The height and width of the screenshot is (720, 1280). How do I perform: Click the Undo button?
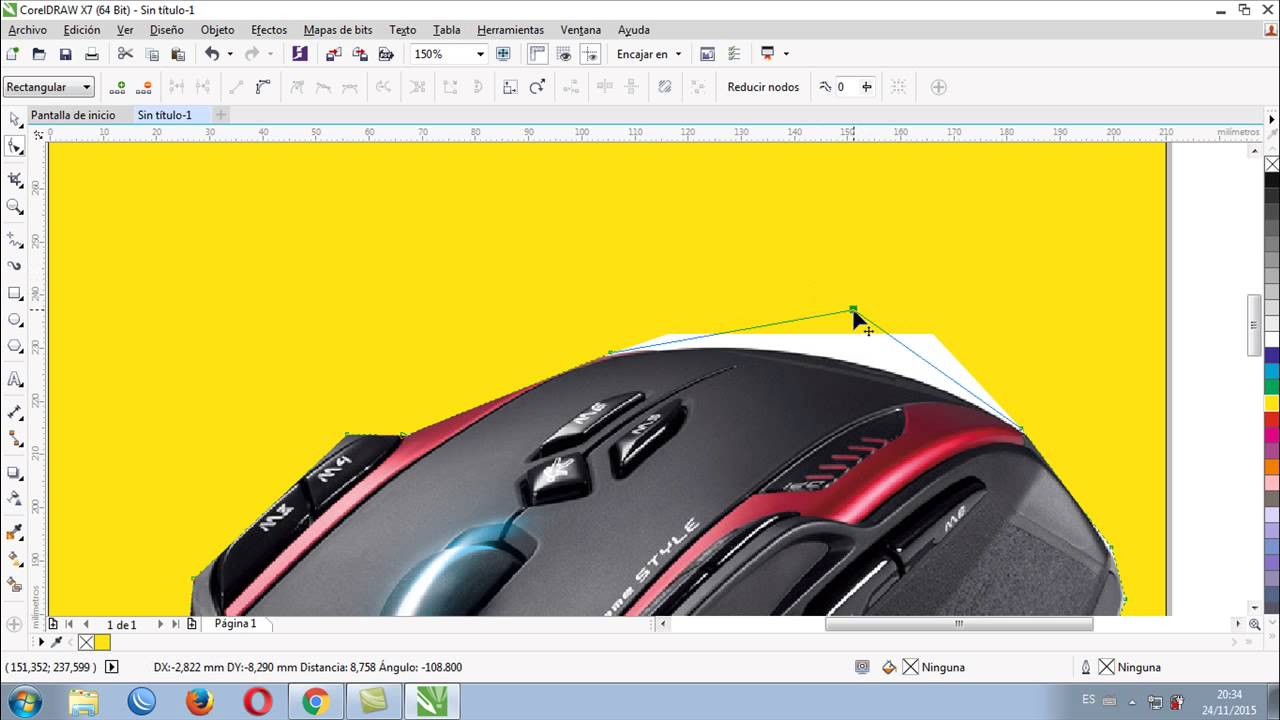pos(212,54)
